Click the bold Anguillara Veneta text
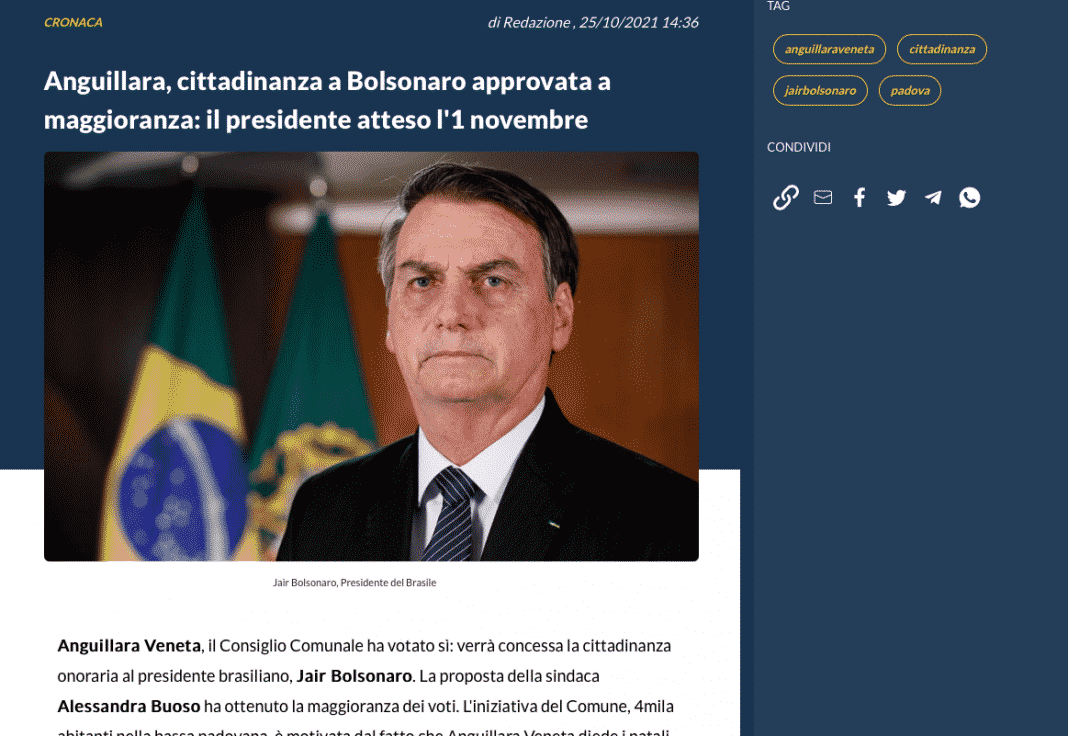Screen dimensions: 1068x736 coord(129,645)
